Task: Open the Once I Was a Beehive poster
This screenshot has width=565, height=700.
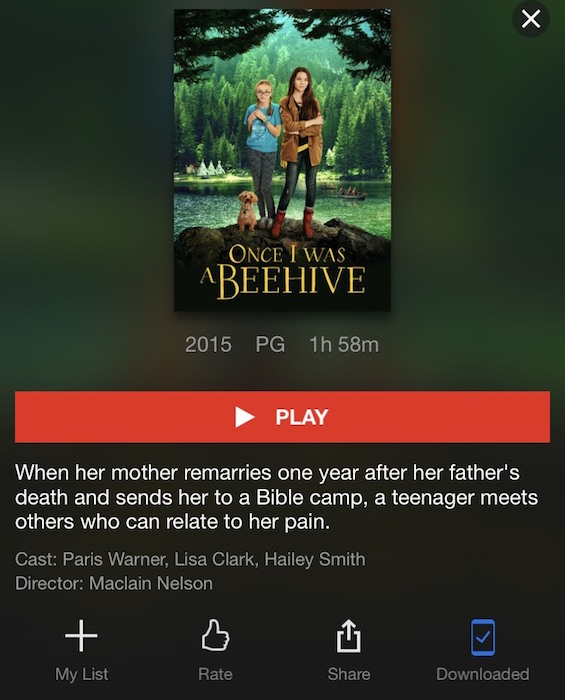Action: pos(282,160)
